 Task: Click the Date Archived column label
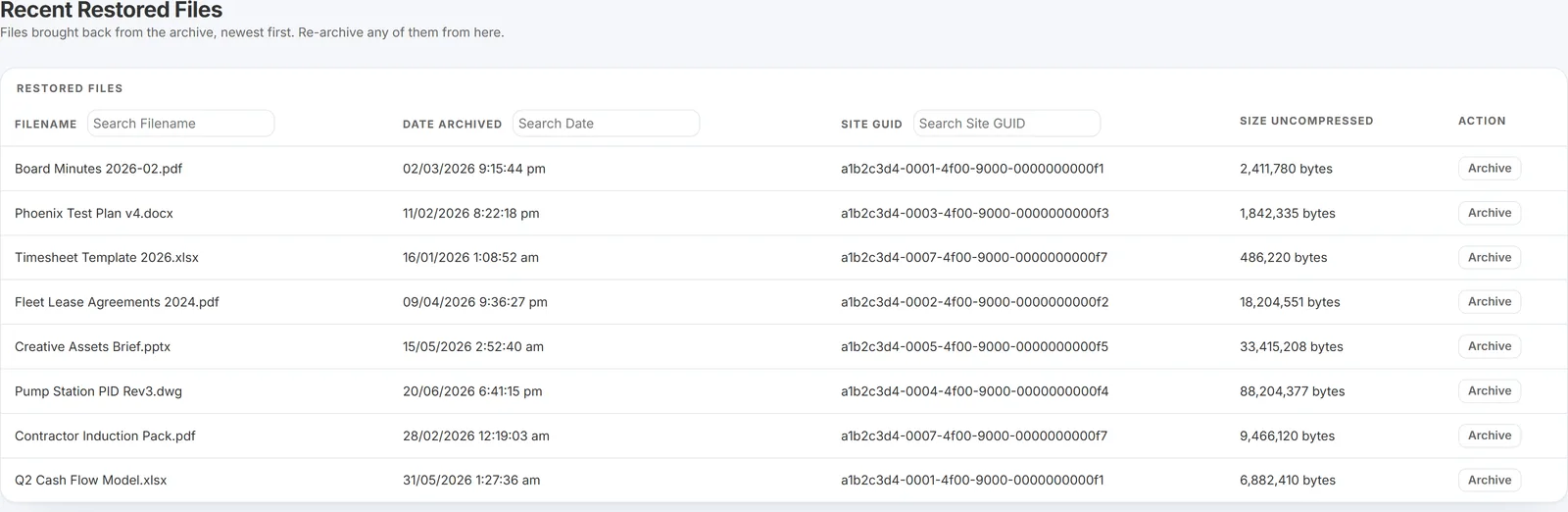pyautogui.click(x=452, y=125)
